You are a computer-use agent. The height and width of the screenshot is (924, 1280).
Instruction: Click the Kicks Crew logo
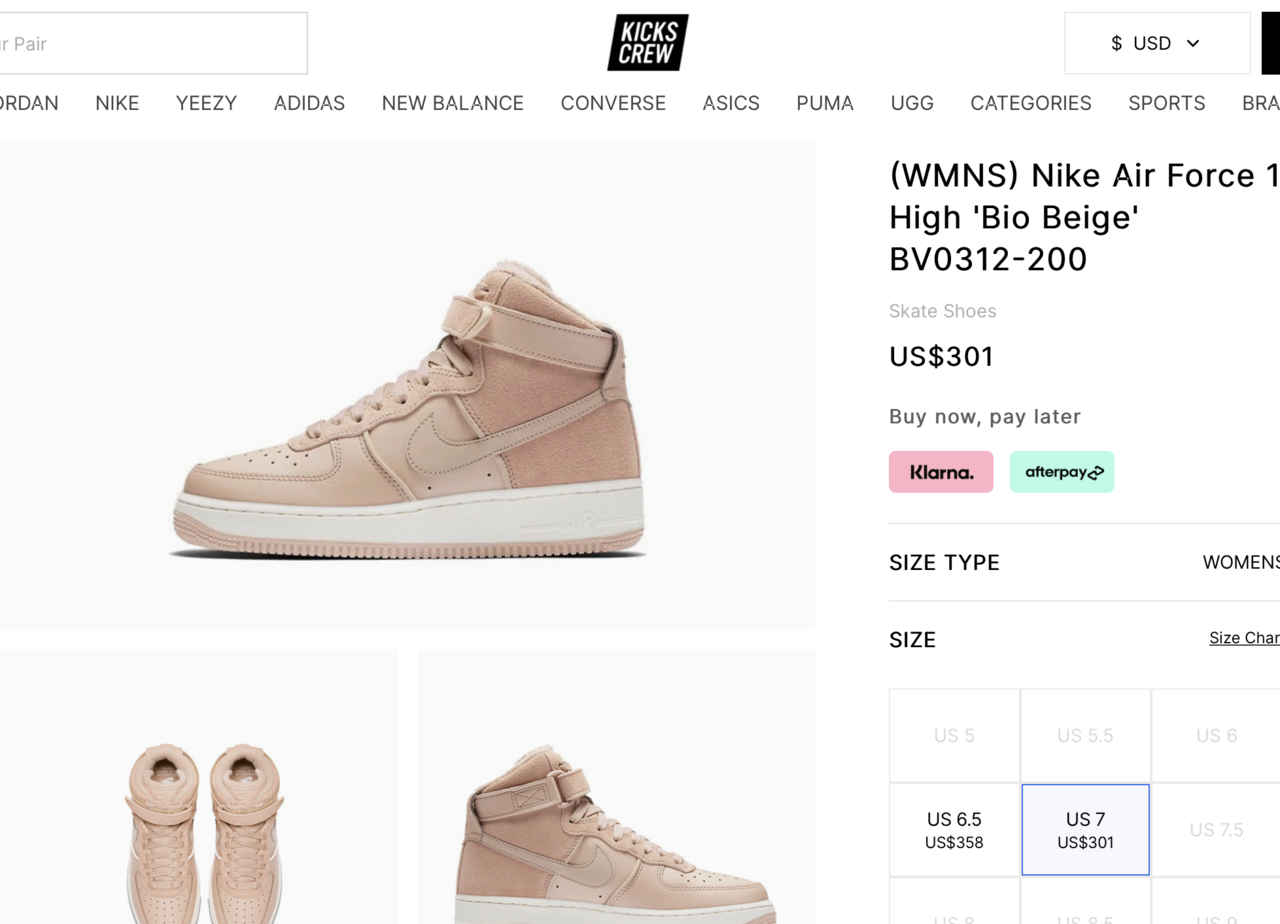pyautogui.click(x=648, y=43)
